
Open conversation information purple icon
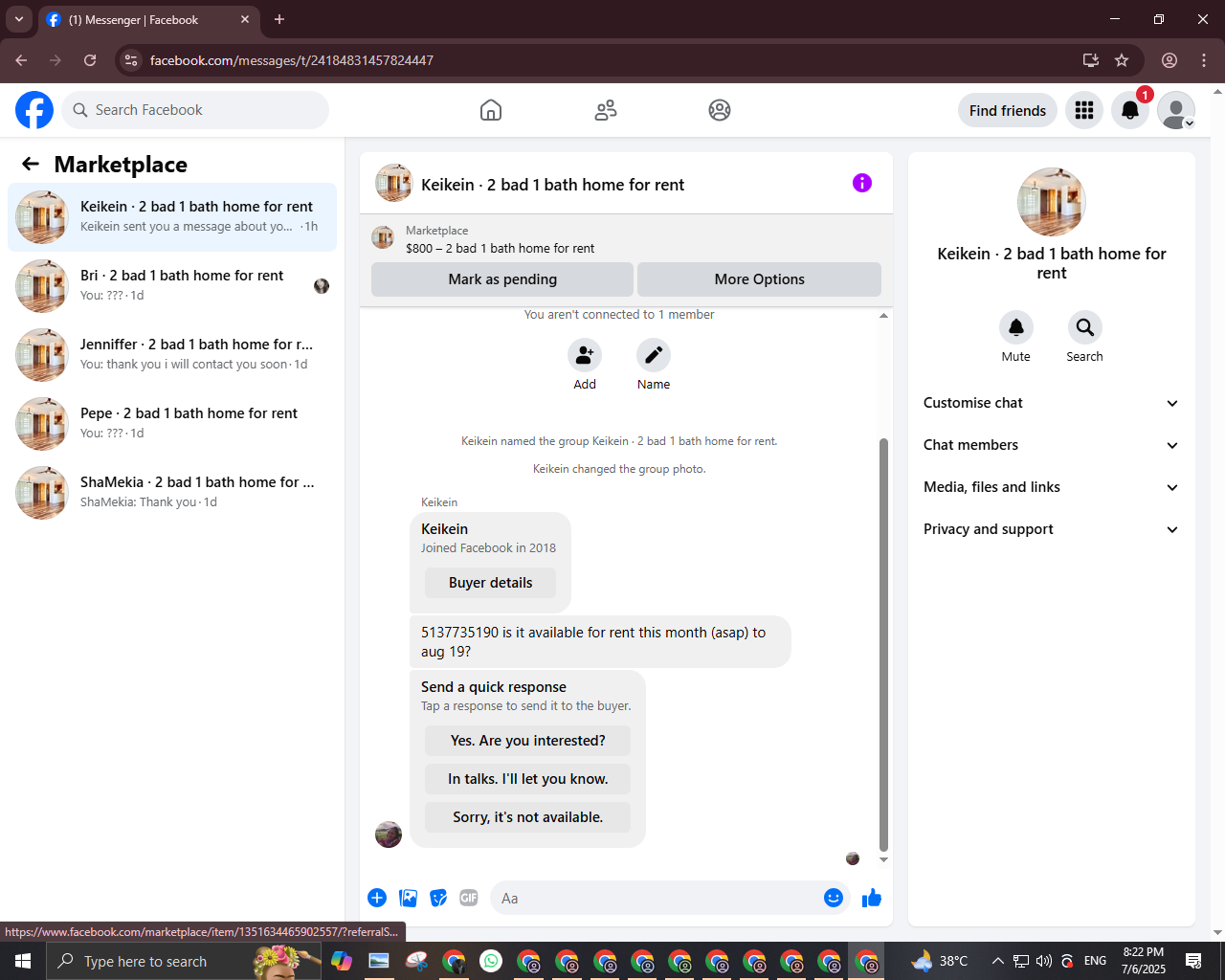(x=862, y=183)
